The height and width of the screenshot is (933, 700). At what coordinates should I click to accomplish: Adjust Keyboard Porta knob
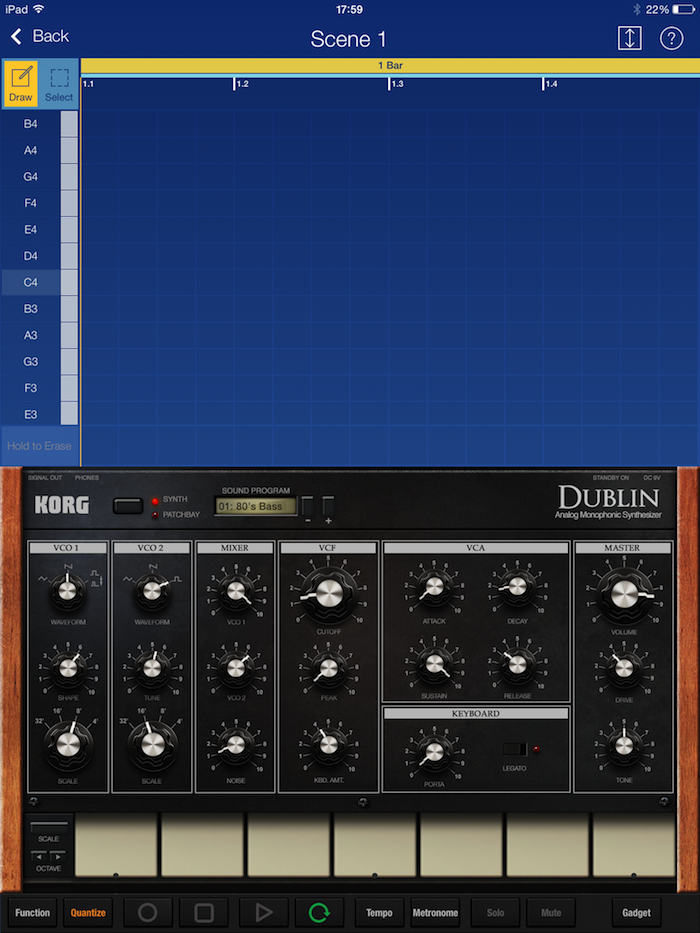(434, 752)
